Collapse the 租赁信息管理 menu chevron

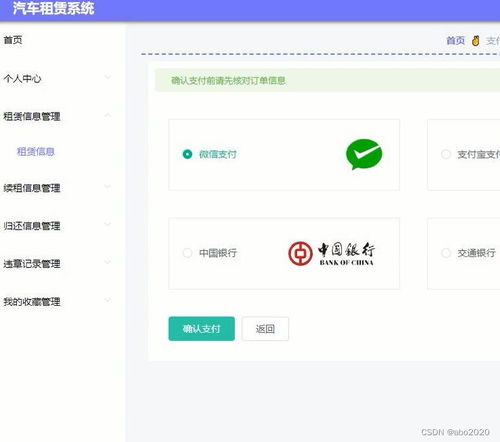[x=108, y=115]
